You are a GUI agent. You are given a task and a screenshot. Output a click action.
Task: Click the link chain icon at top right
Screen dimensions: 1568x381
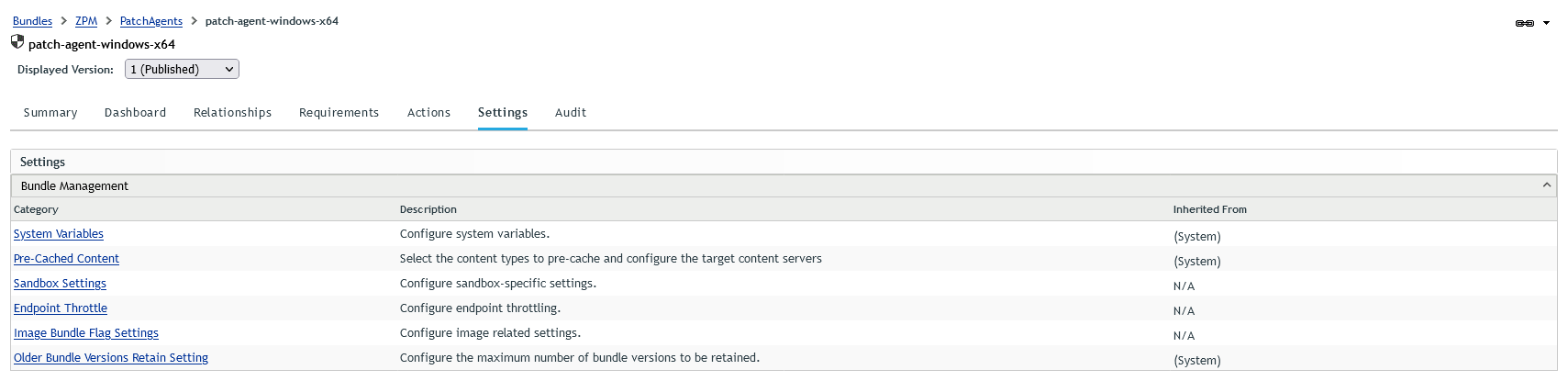(1524, 23)
